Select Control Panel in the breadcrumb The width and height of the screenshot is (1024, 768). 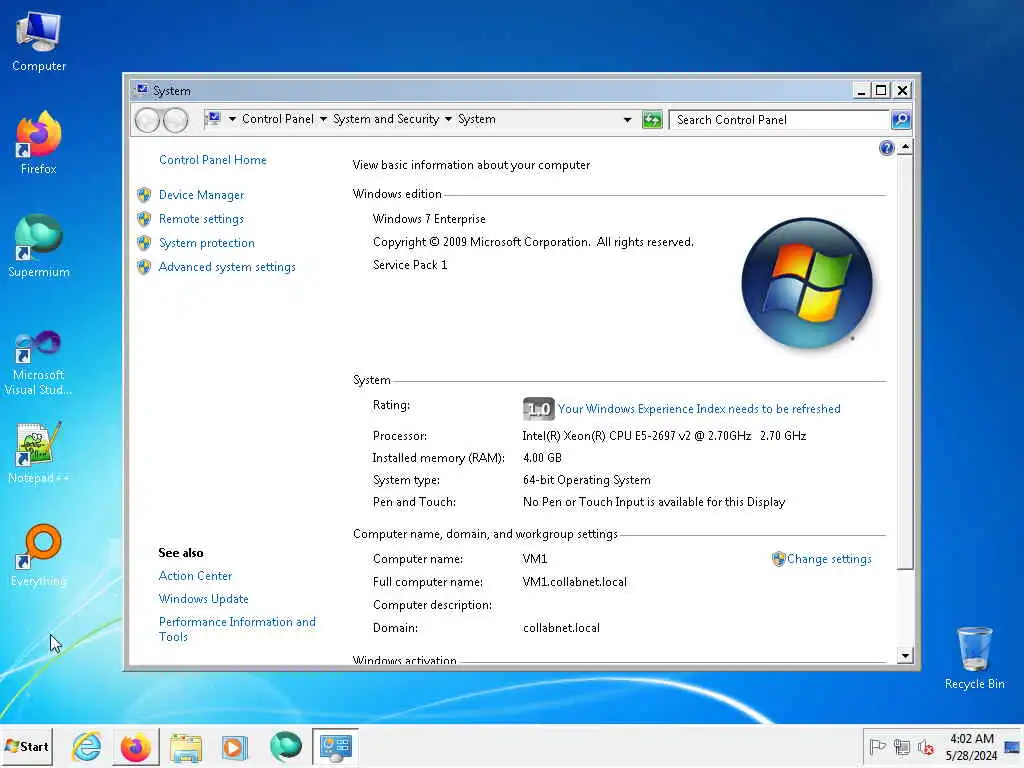[x=278, y=119]
